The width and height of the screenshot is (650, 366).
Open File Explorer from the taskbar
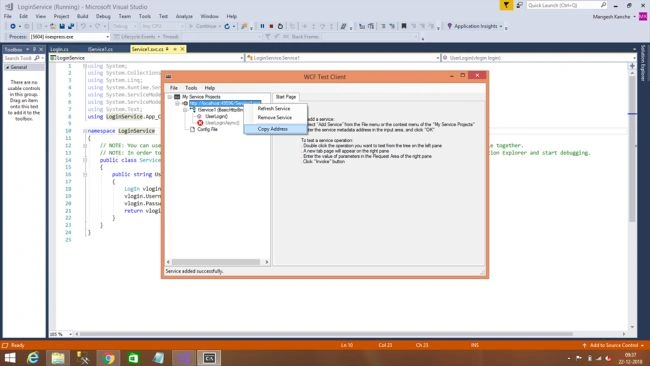(58, 358)
